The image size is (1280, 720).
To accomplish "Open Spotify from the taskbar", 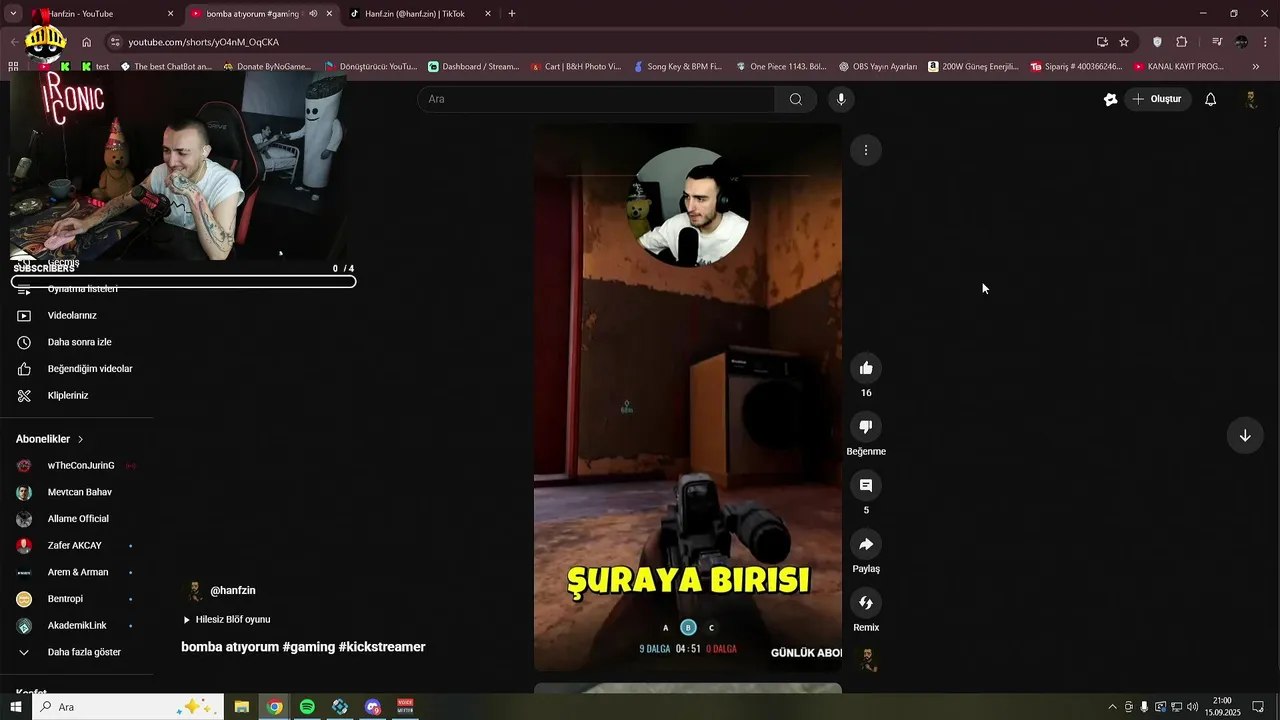I will tap(307, 707).
